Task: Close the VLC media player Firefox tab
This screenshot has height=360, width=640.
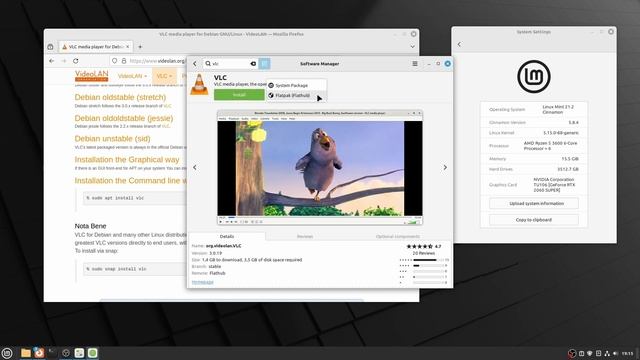Action: point(127,47)
